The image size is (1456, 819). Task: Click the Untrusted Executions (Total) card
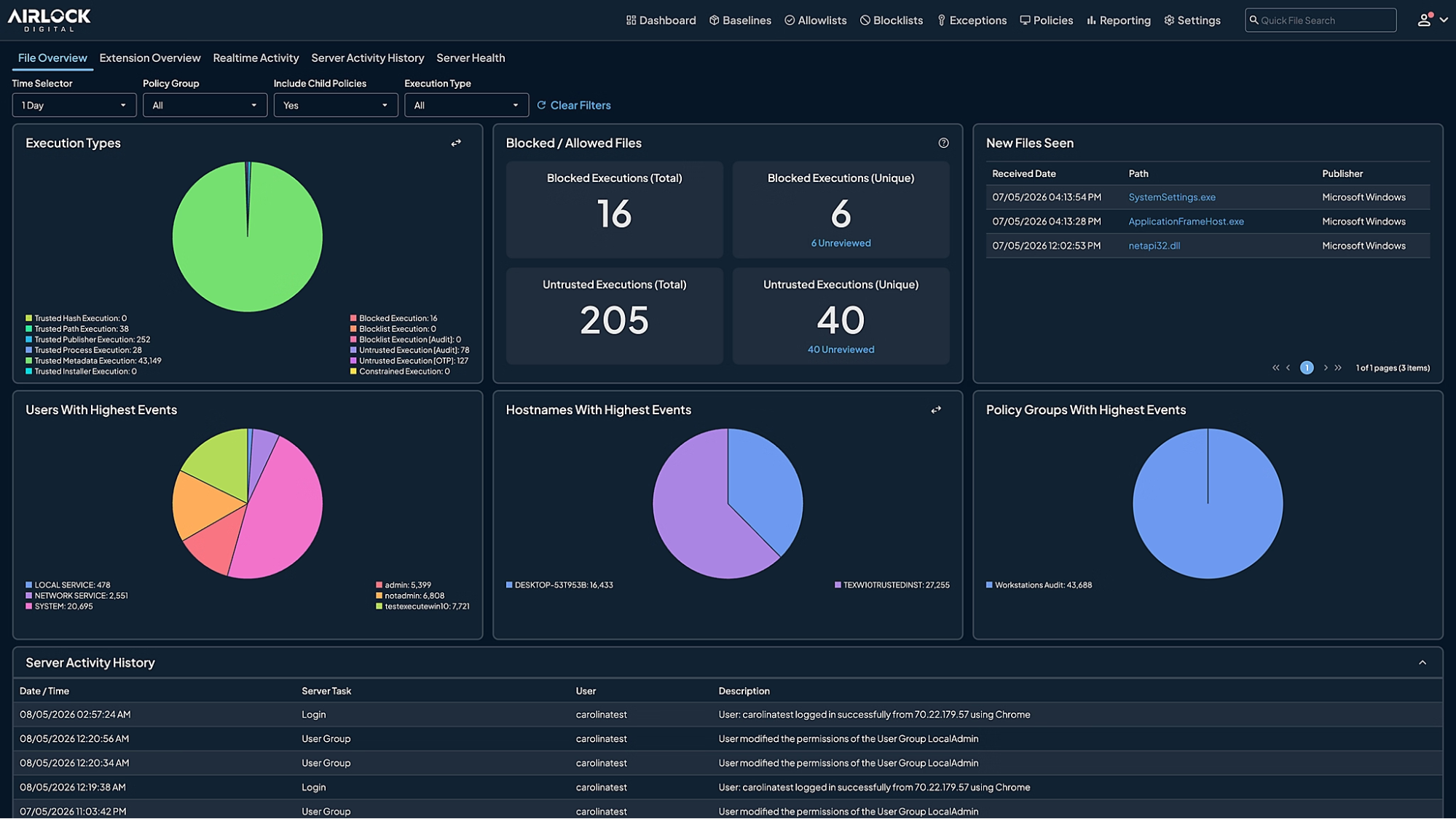[614, 316]
